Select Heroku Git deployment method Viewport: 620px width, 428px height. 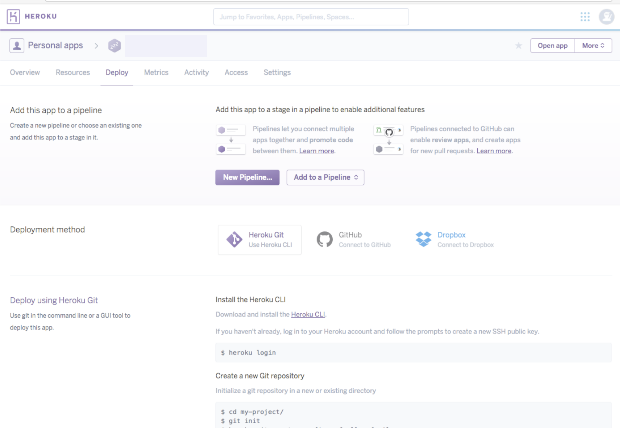coord(260,240)
